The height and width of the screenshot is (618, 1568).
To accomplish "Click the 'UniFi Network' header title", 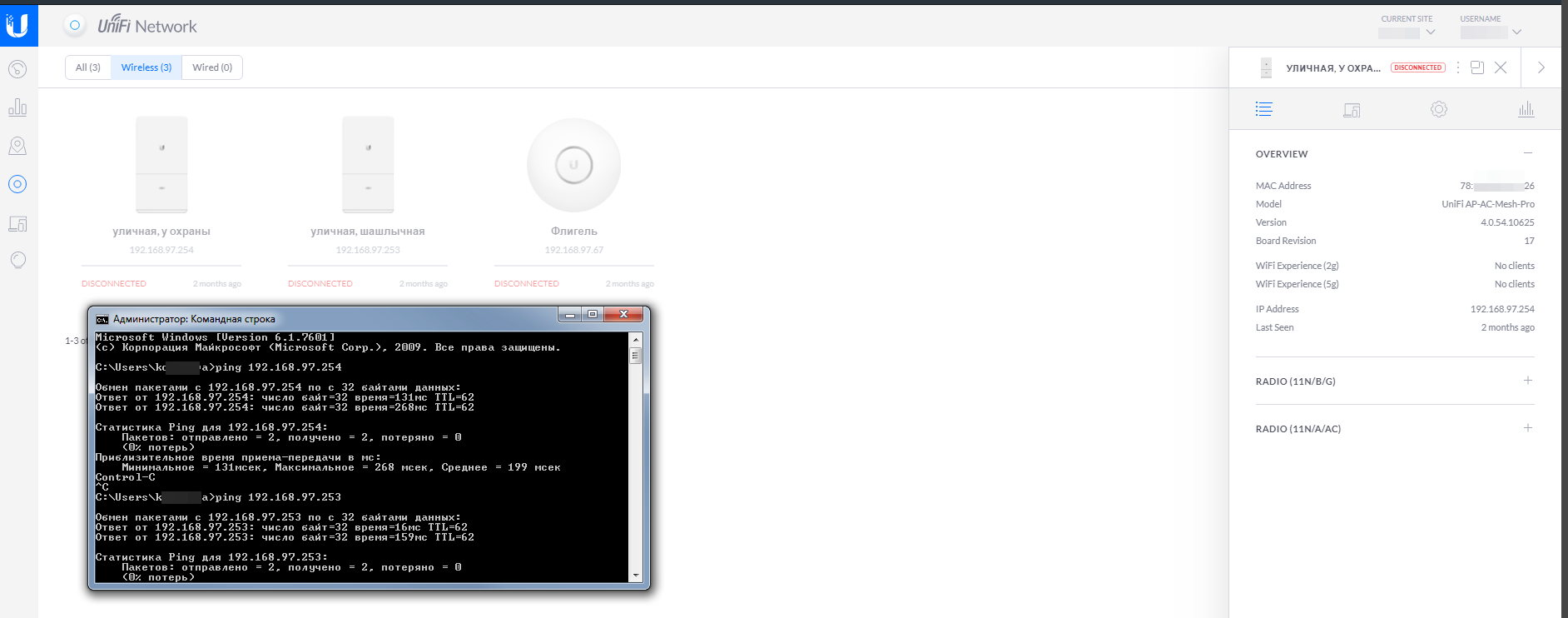I will pos(147,26).
